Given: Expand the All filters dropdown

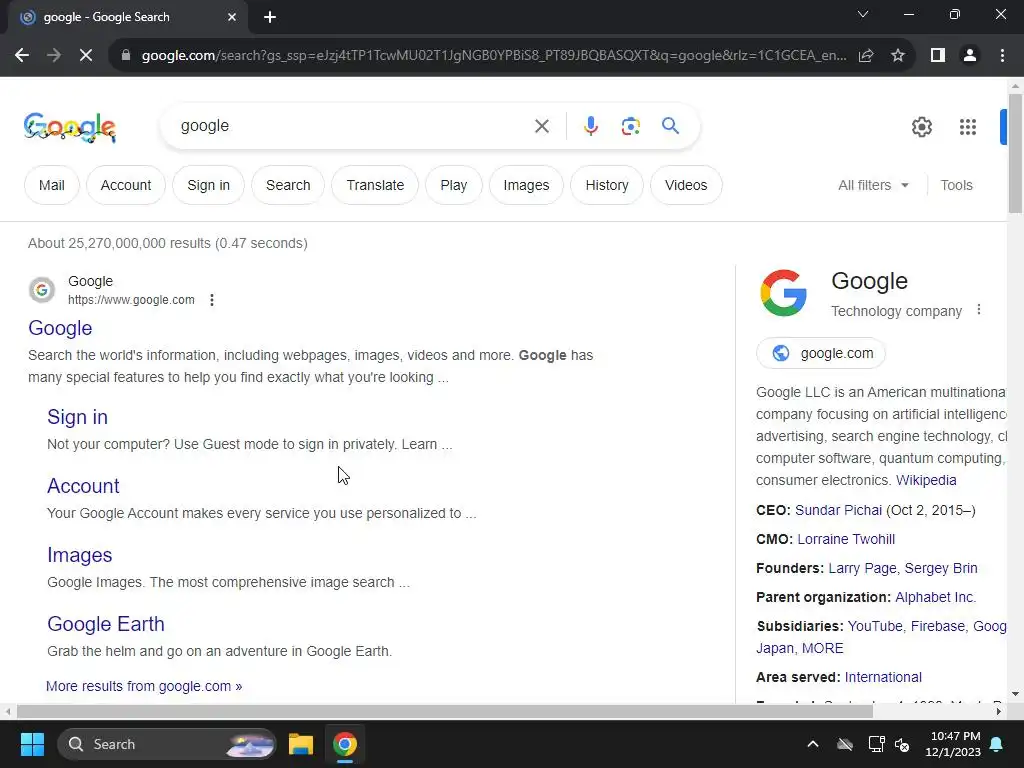Looking at the screenshot, I should point(873,185).
